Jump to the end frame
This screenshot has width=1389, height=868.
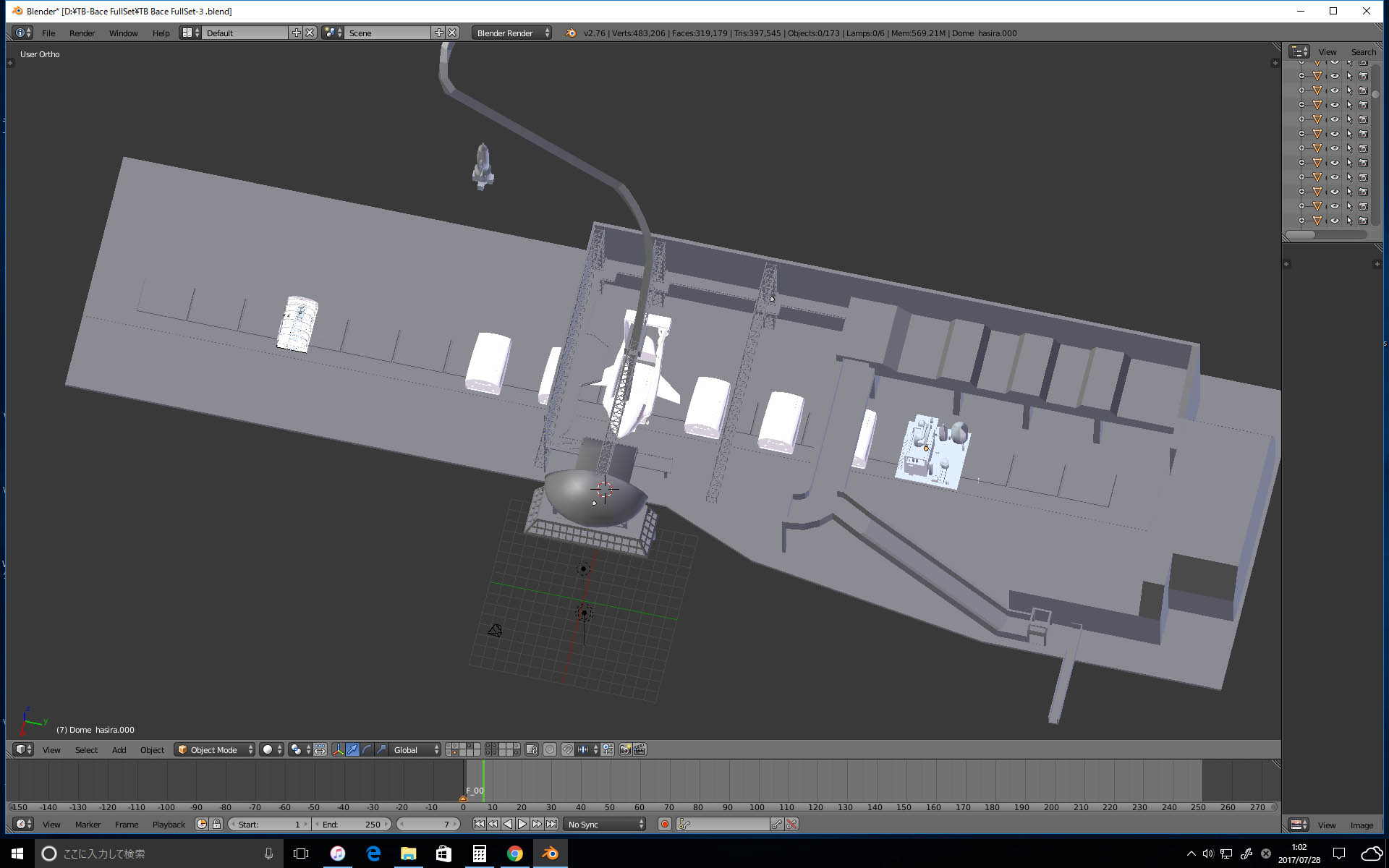(x=551, y=824)
